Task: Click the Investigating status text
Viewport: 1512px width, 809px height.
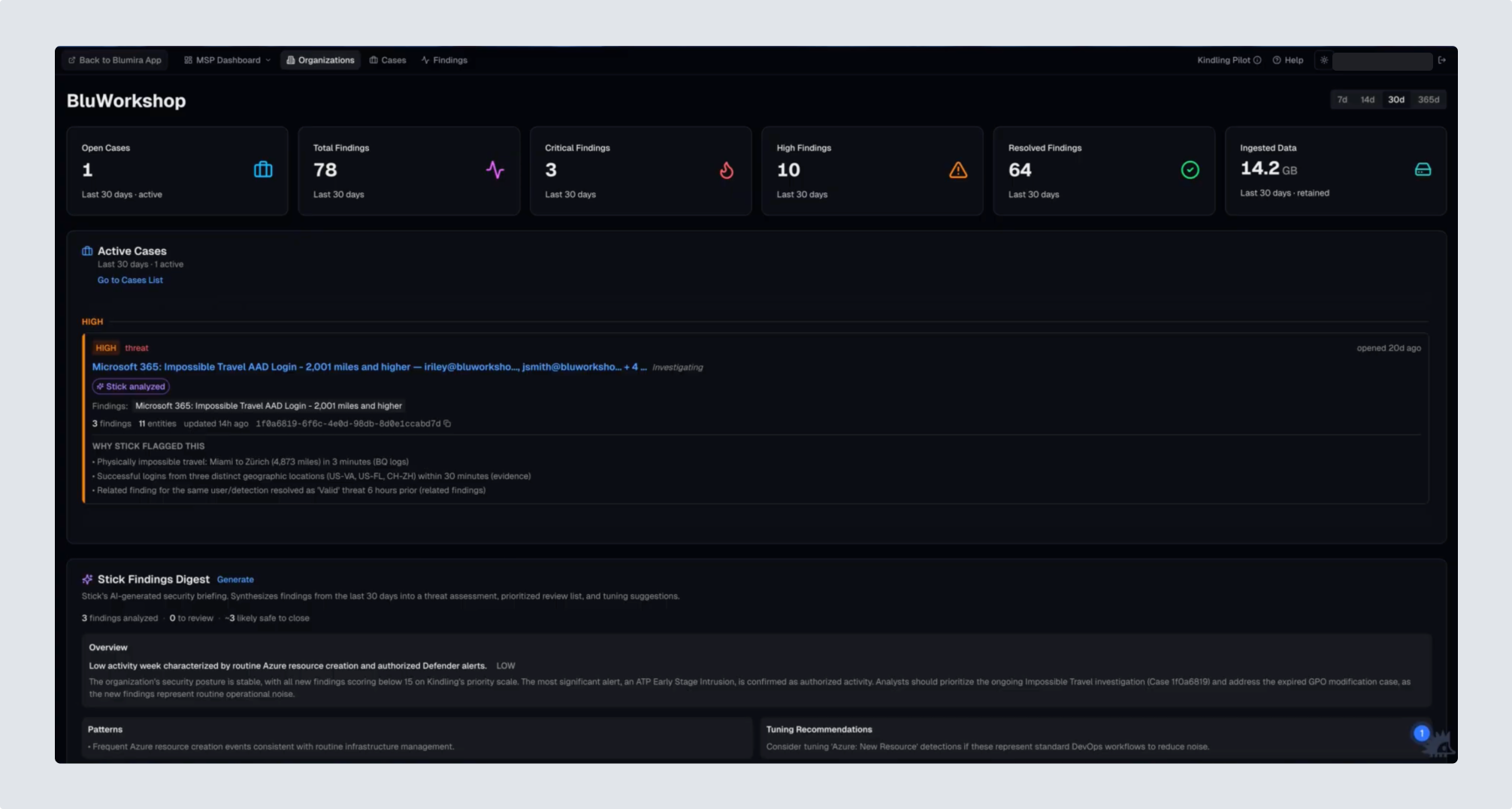Action: [x=677, y=368]
